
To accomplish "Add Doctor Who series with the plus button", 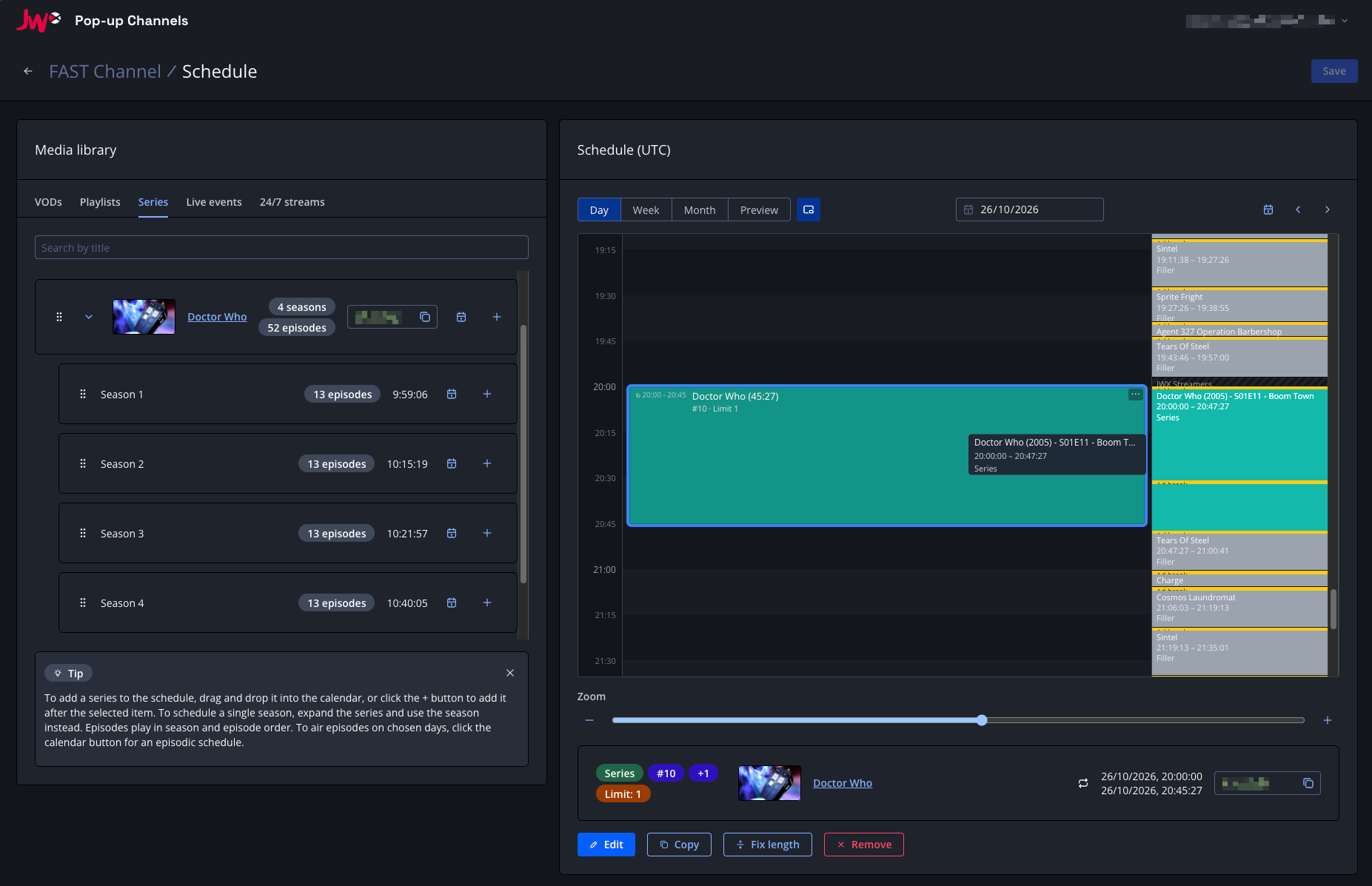I will pos(497,317).
